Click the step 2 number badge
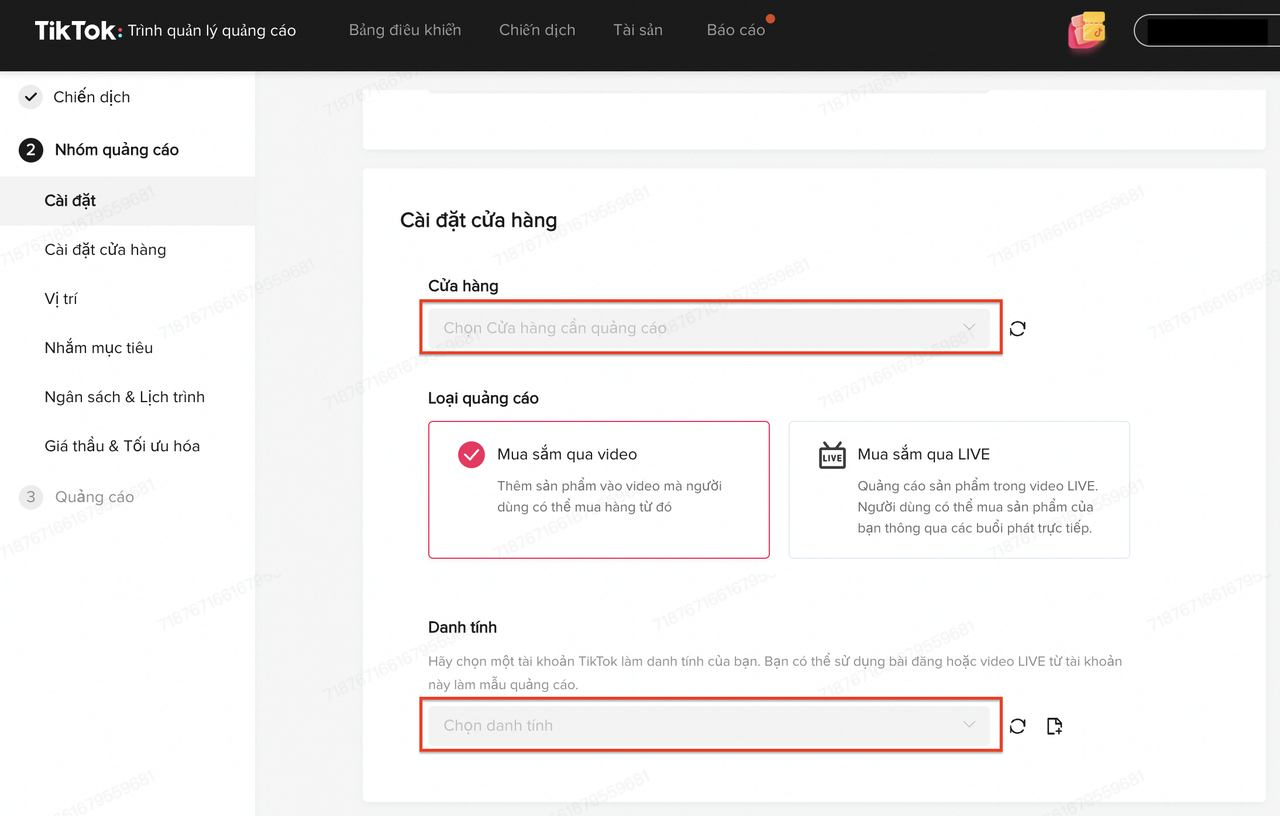Viewport: 1280px width, 816px height. (x=31, y=150)
